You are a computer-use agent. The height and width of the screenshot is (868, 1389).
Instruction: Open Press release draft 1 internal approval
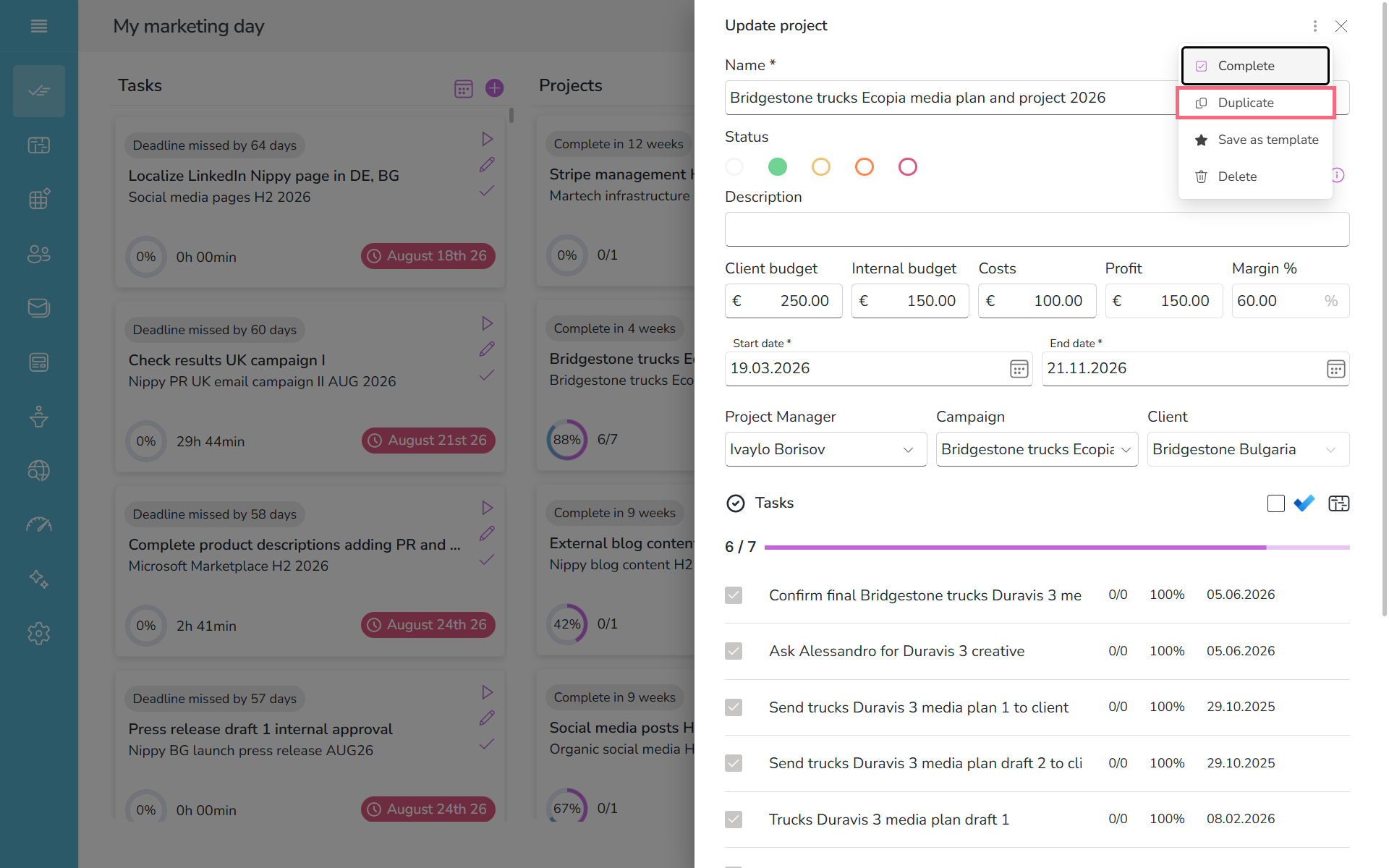260,729
